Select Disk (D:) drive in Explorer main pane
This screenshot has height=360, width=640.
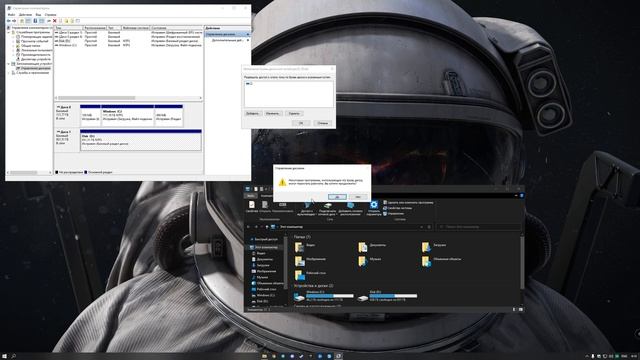(x=387, y=296)
